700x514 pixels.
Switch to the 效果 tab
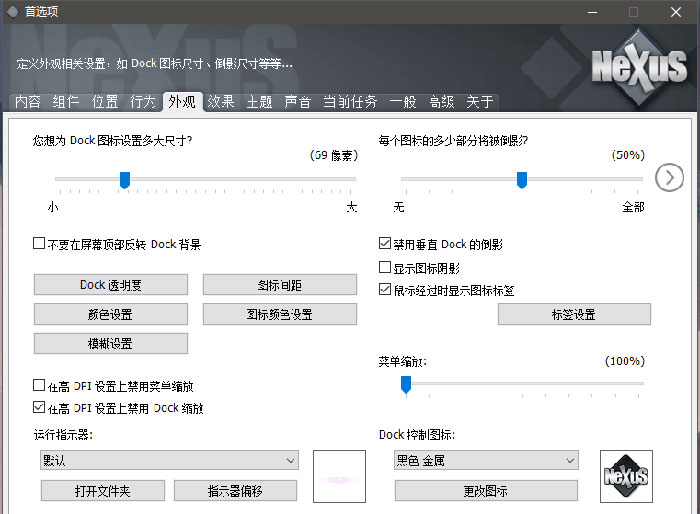(221, 102)
